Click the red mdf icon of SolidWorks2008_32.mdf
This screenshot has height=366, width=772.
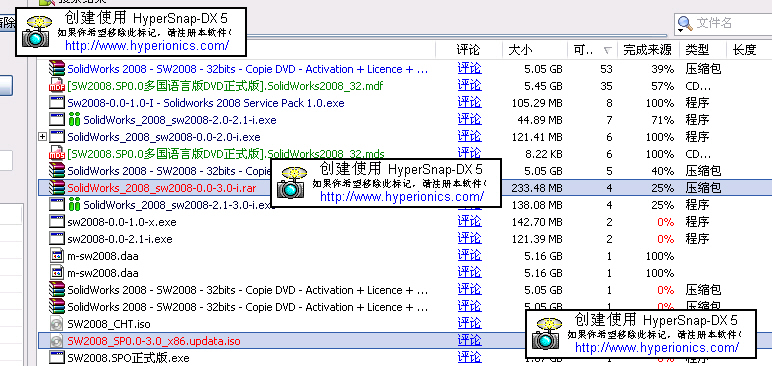click(x=57, y=86)
